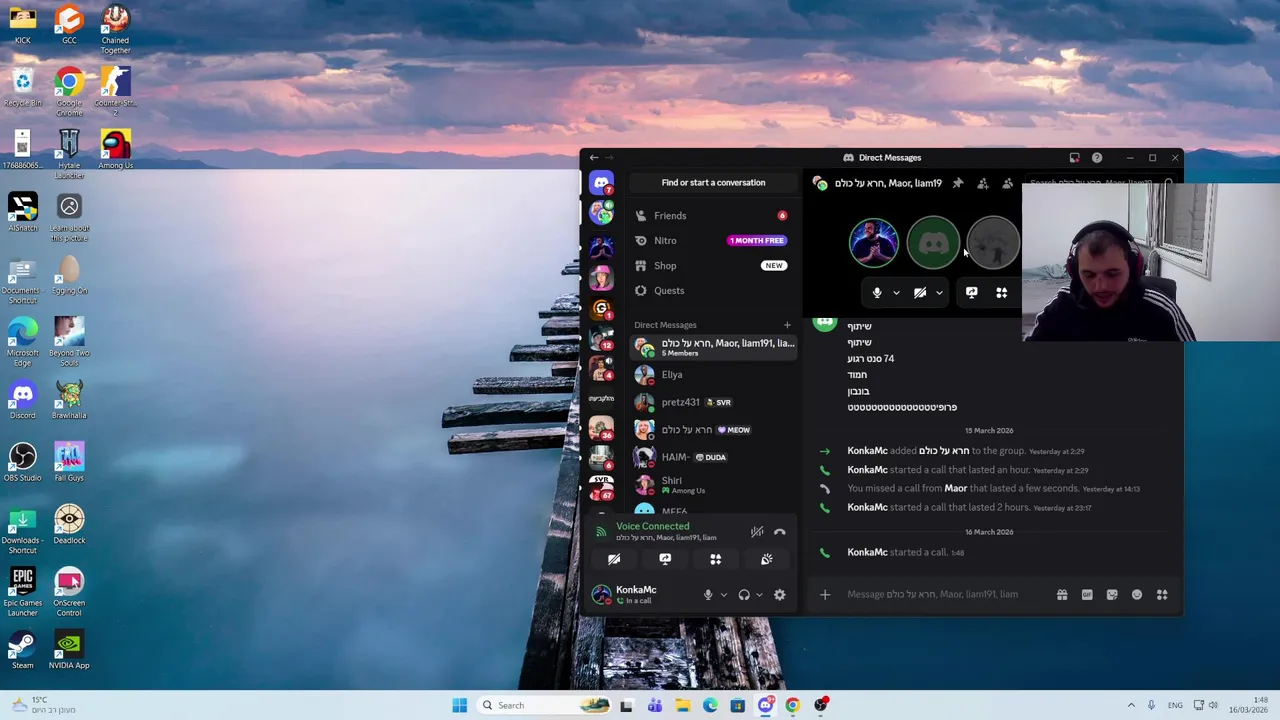Select the Discord-logo participant avatar
The height and width of the screenshot is (720, 1280).
[x=933, y=243]
